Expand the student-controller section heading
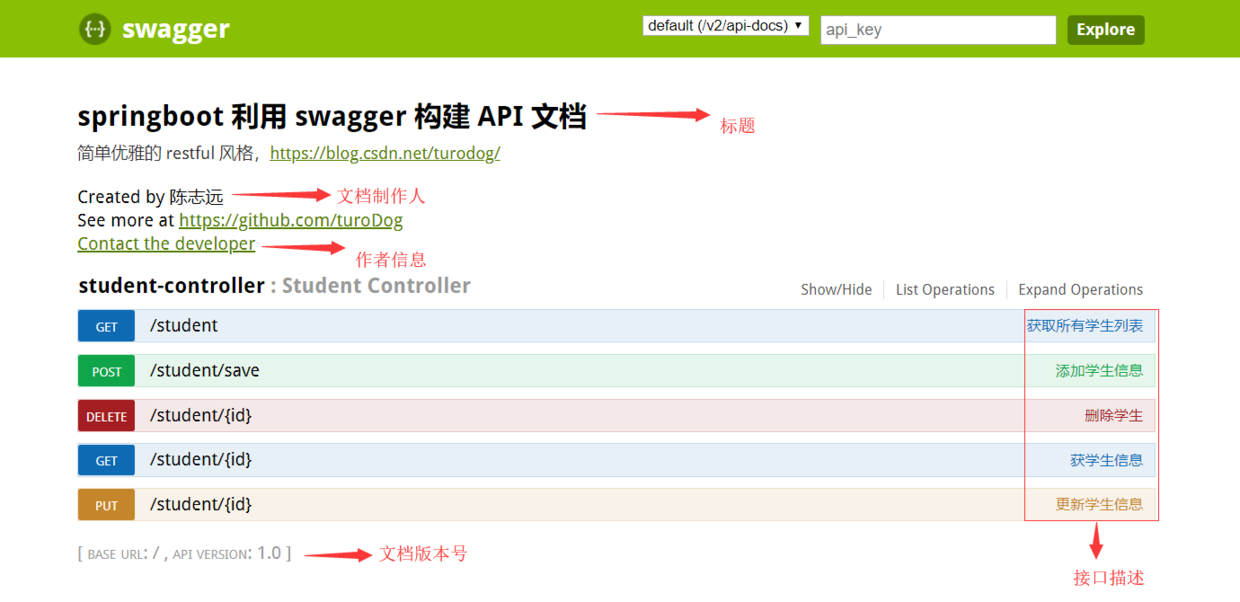 (x=172, y=286)
